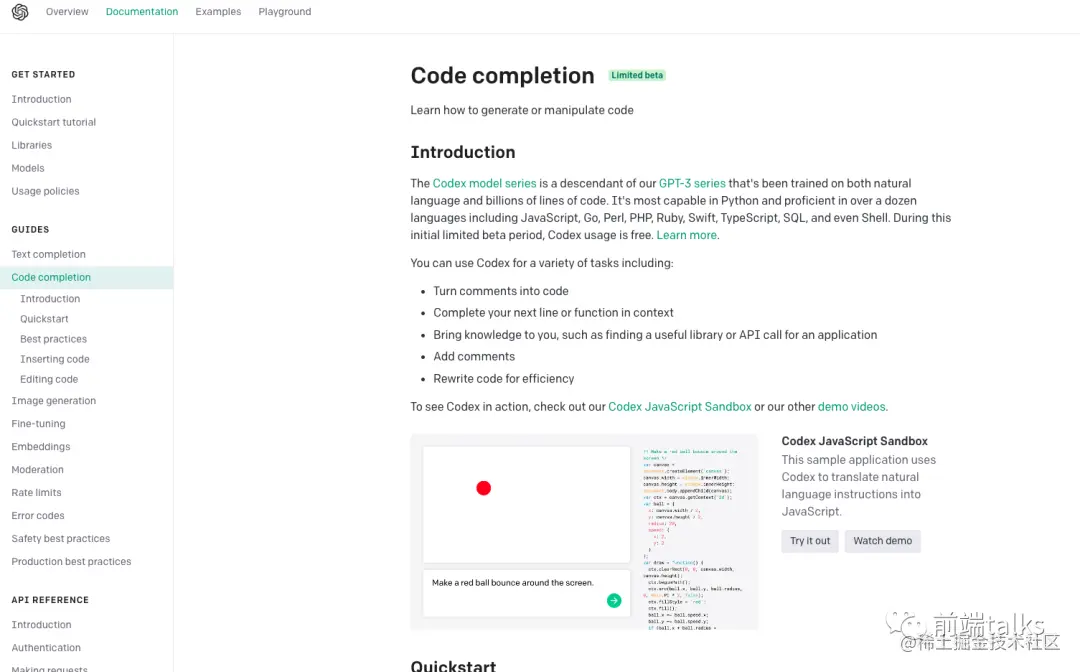Click the Try it out button
1080x672 pixels.
[x=810, y=540]
